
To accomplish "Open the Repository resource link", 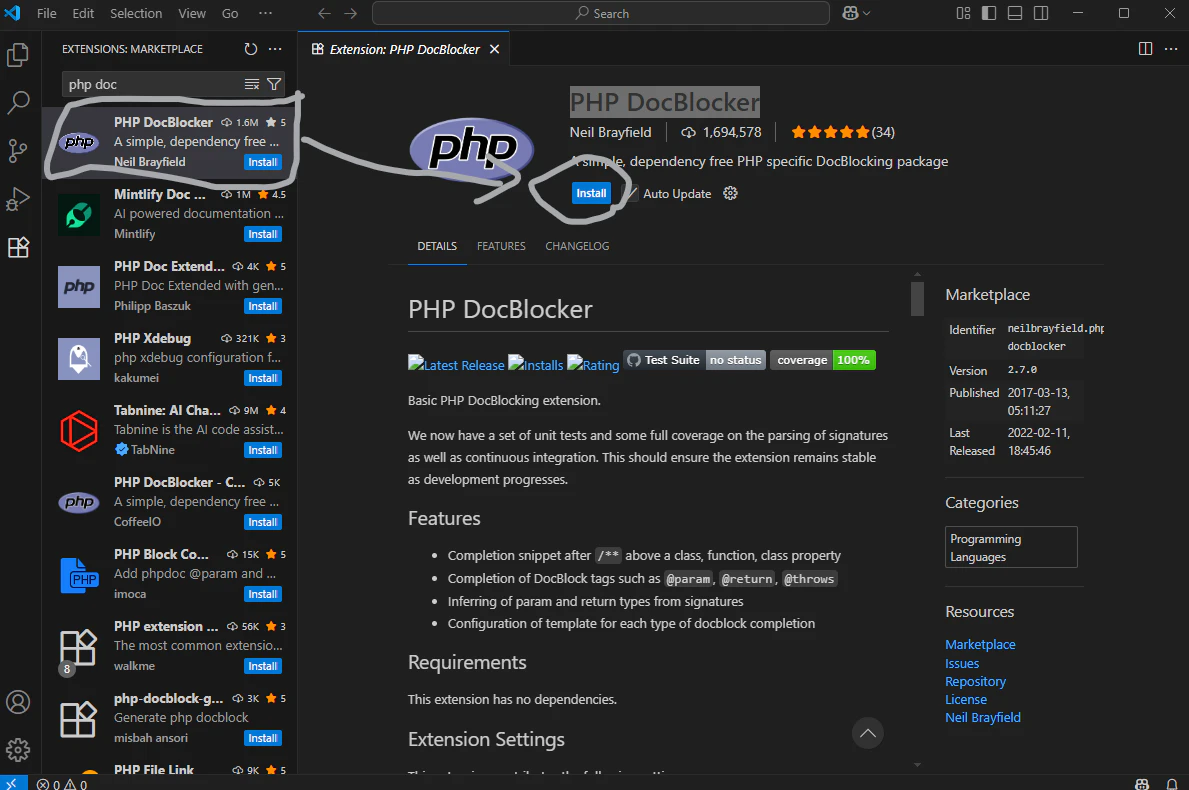I will [975, 682].
